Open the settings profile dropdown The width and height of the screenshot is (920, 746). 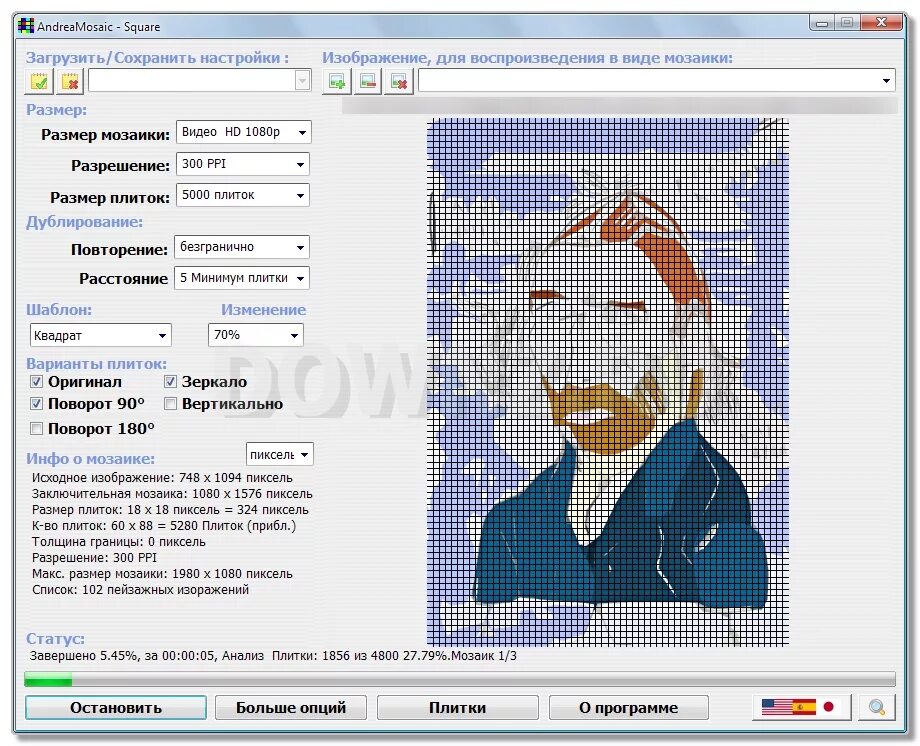(199, 80)
